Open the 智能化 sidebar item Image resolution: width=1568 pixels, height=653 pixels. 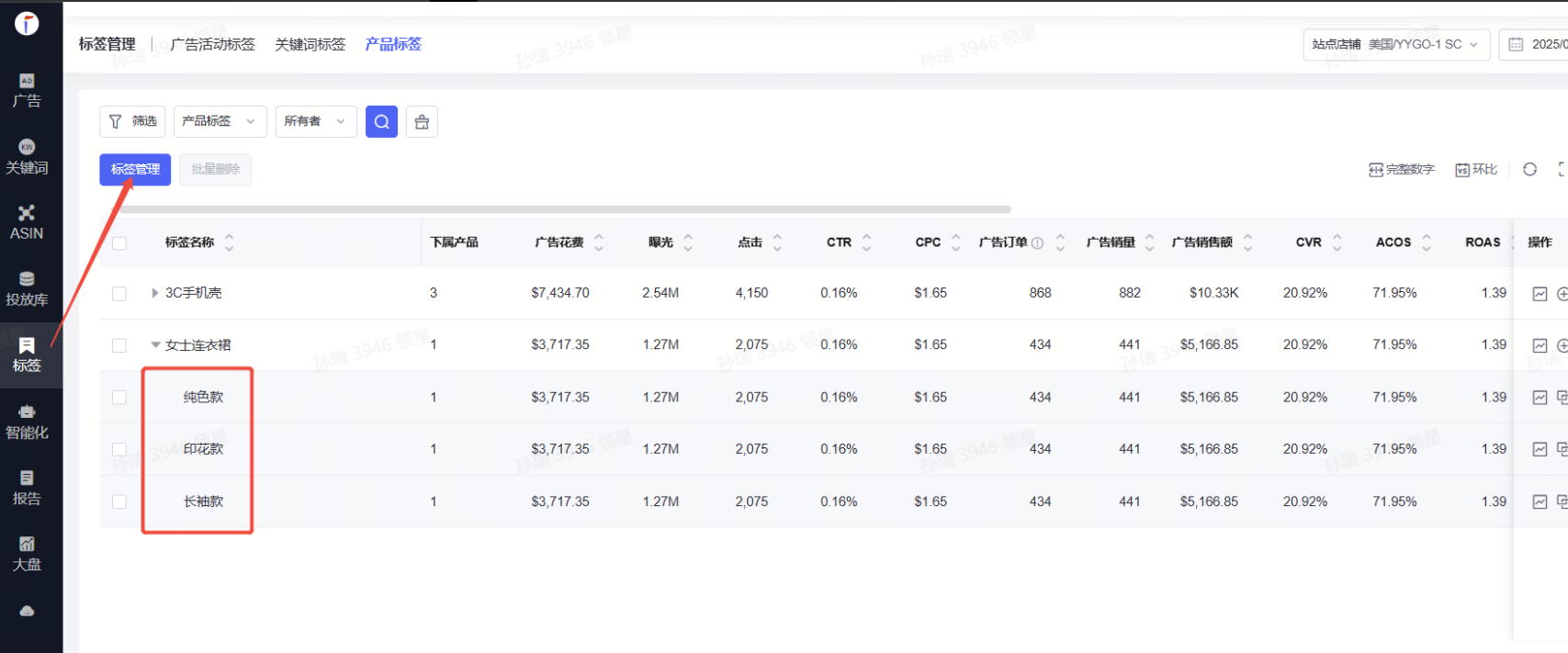click(x=27, y=422)
